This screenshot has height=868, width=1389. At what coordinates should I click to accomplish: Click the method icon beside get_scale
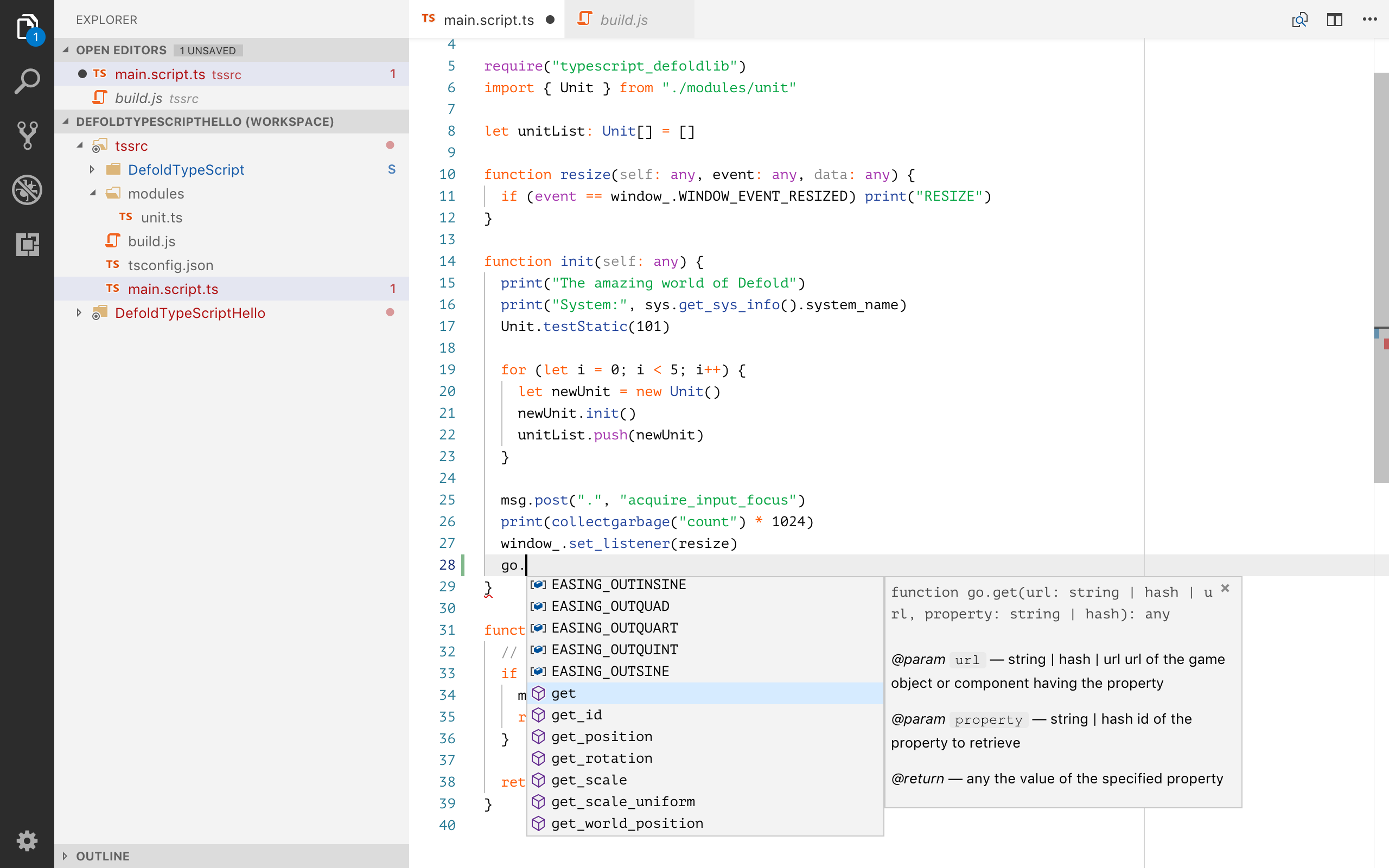[538, 780]
